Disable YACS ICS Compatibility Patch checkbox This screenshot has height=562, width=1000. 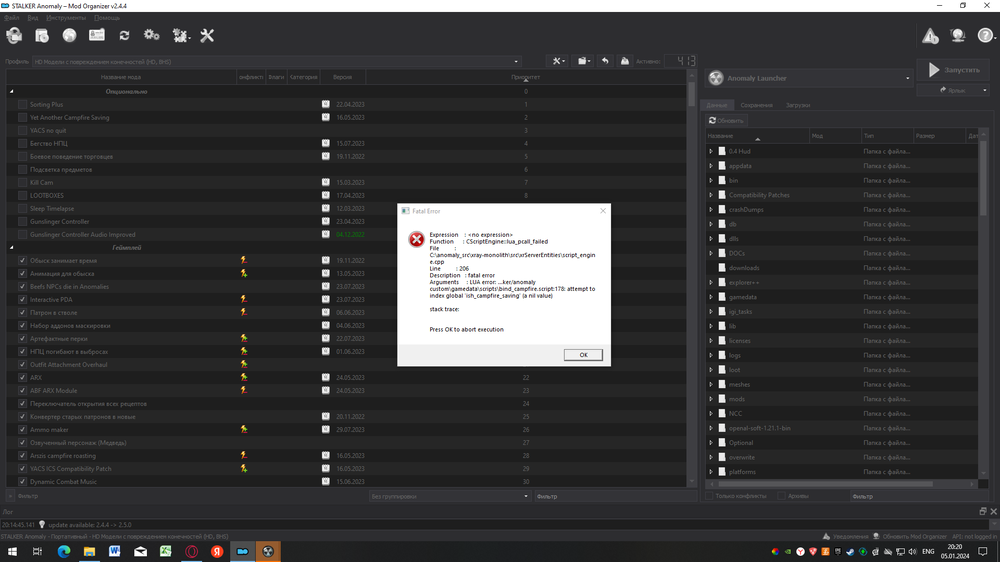click(x=22, y=468)
